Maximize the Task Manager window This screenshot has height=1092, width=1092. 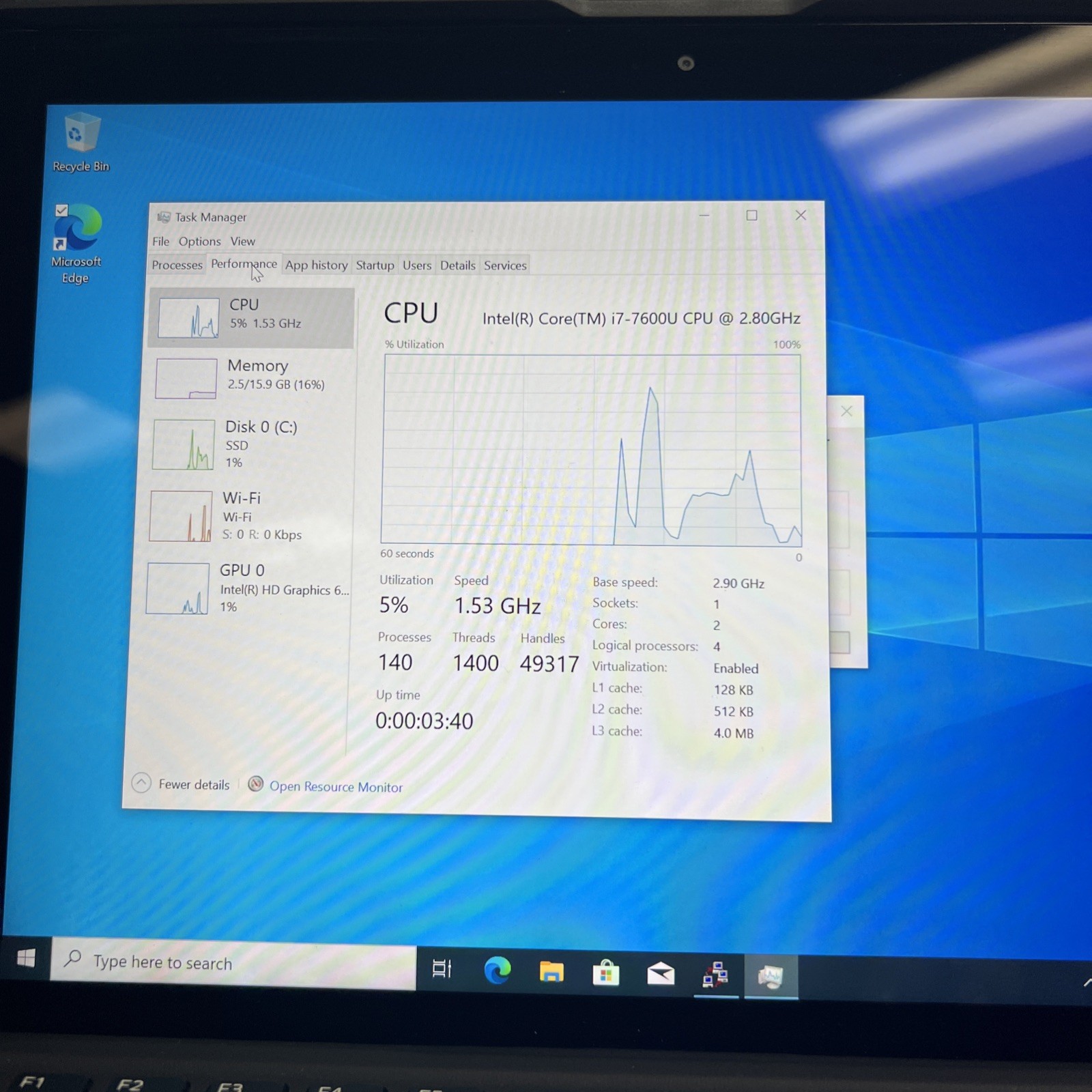tap(751, 215)
